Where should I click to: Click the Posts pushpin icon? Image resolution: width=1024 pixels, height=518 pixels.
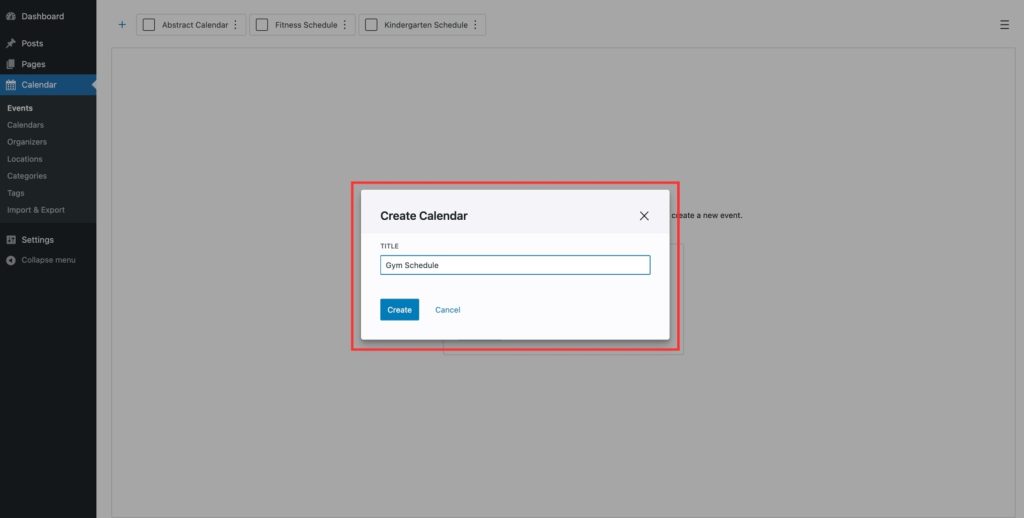click(x=10, y=43)
